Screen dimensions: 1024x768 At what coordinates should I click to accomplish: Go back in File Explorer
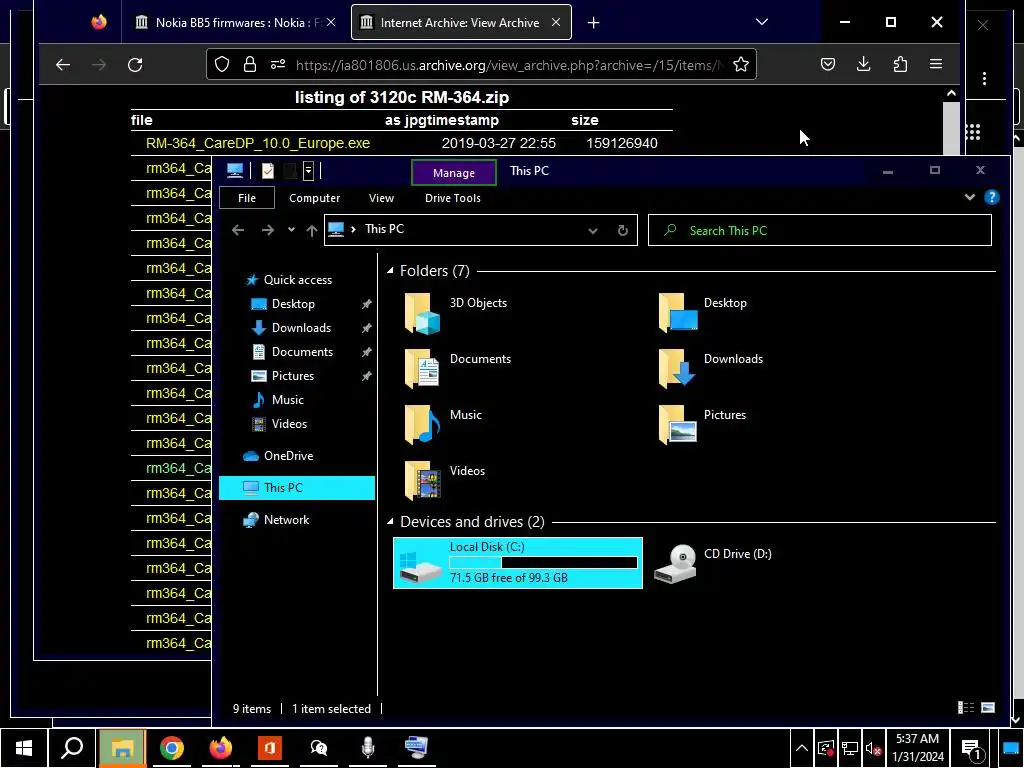point(238,230)
